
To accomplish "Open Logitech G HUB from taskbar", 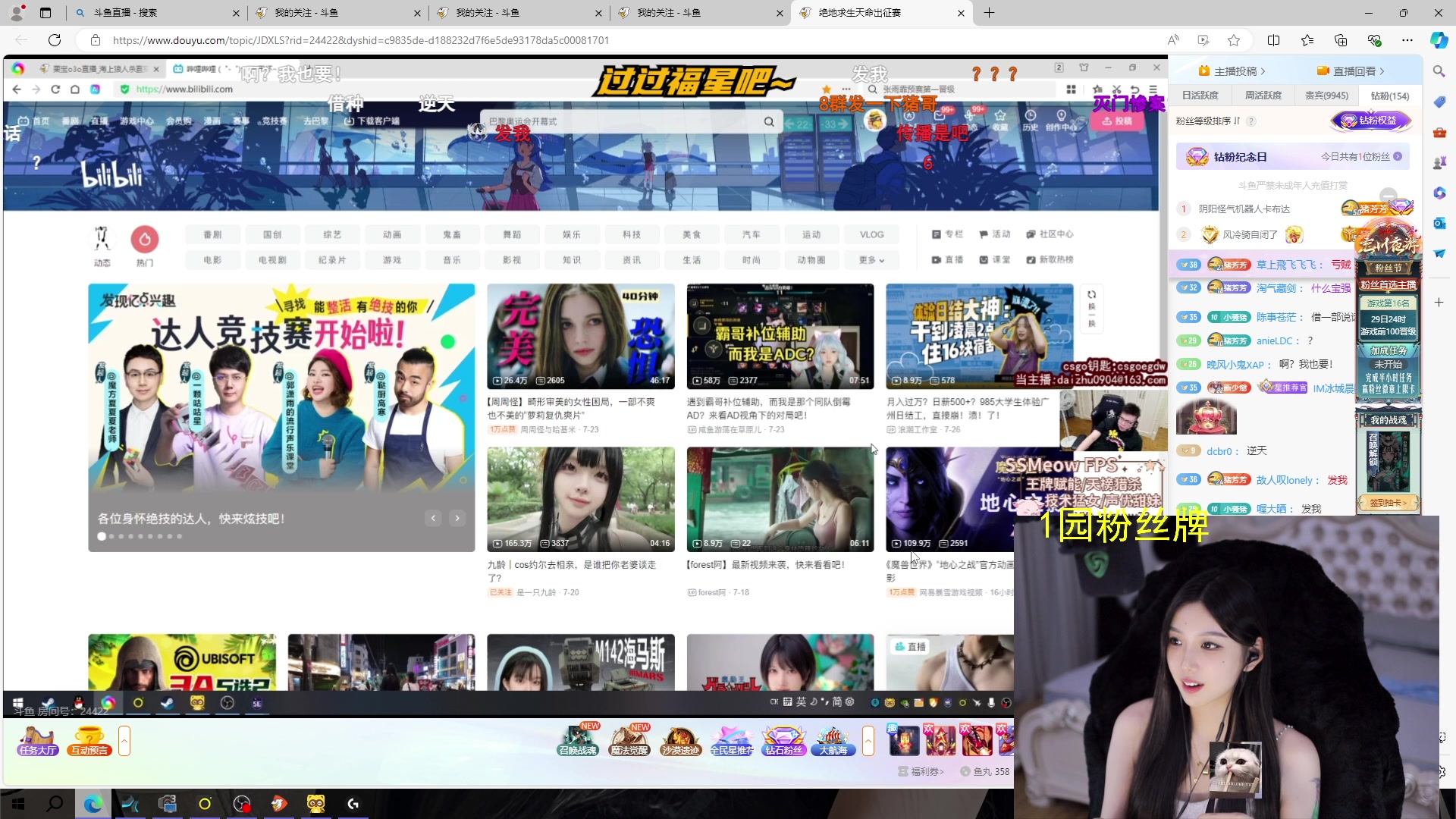I will click(x=353, y=804).
